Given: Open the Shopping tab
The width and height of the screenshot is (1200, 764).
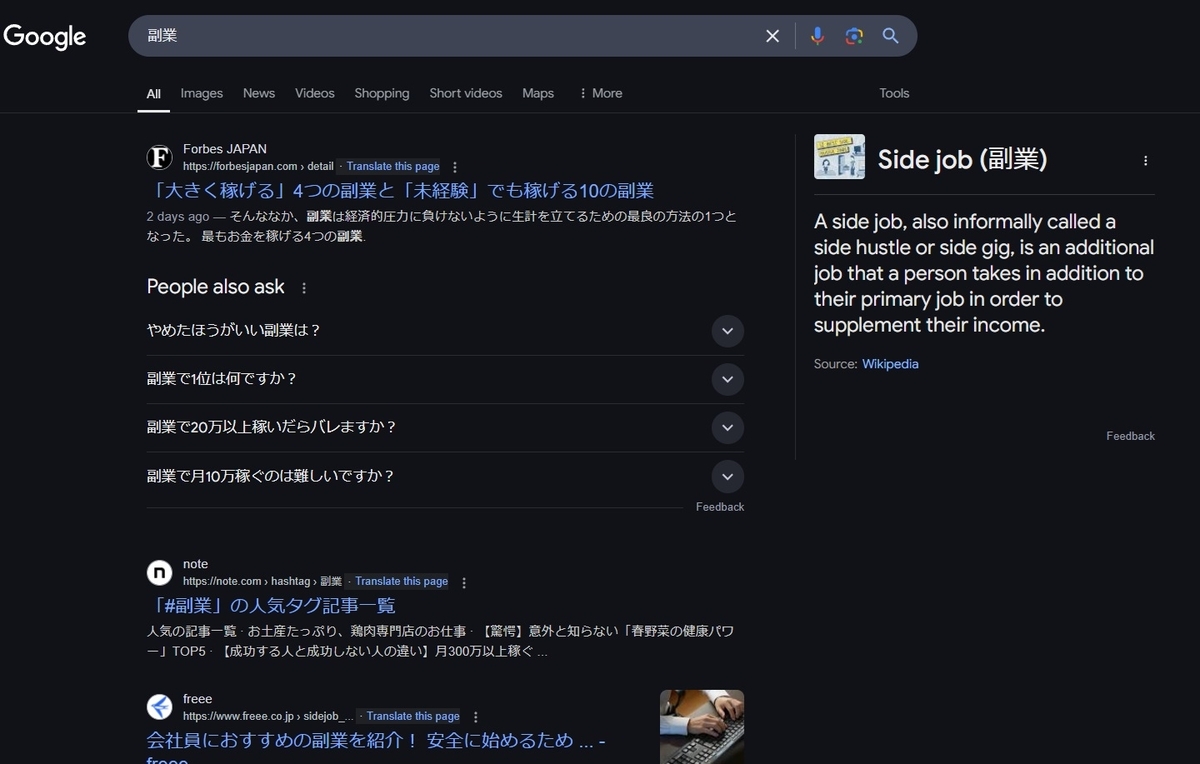Looking at the screenshot, I should [x=382, y=93].
